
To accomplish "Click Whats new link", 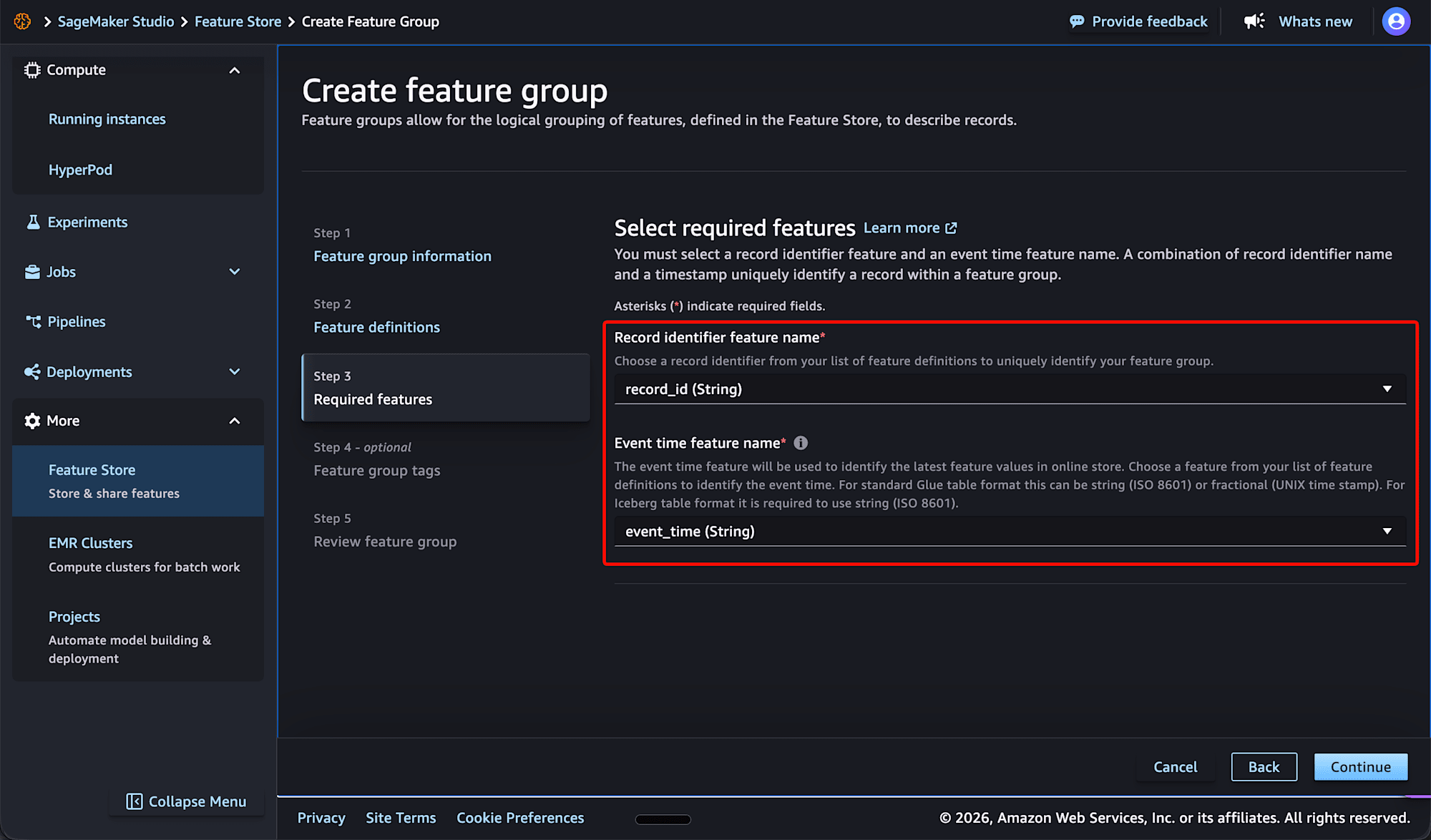I will tap(1315, 21).
